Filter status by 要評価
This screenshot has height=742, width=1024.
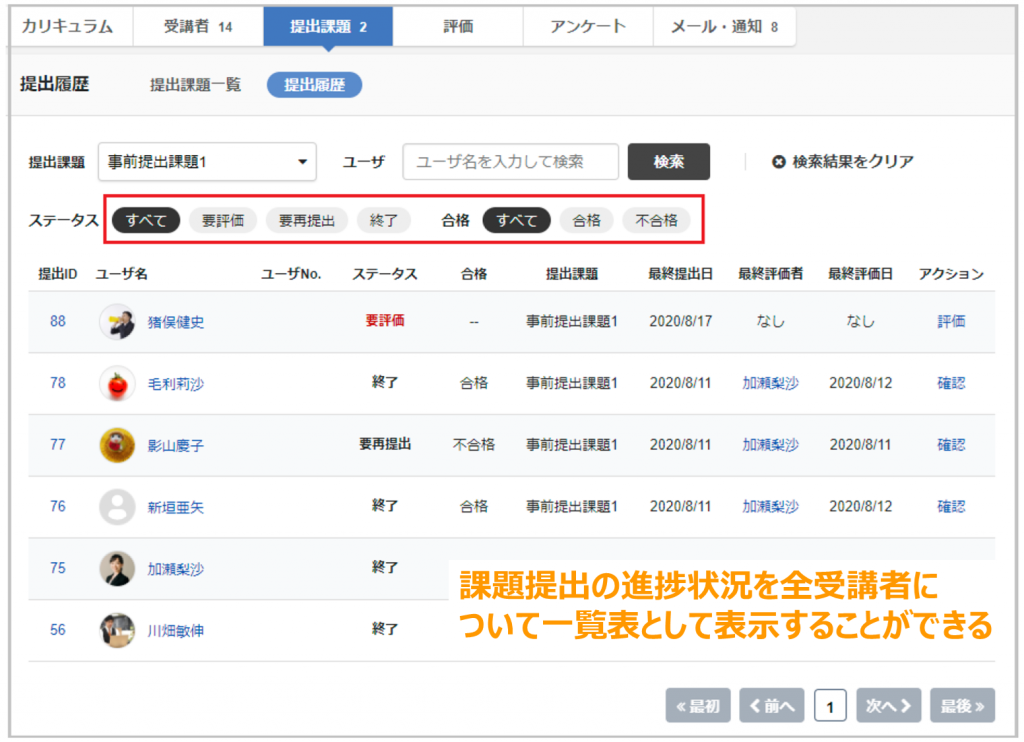(x=223, y=221)
